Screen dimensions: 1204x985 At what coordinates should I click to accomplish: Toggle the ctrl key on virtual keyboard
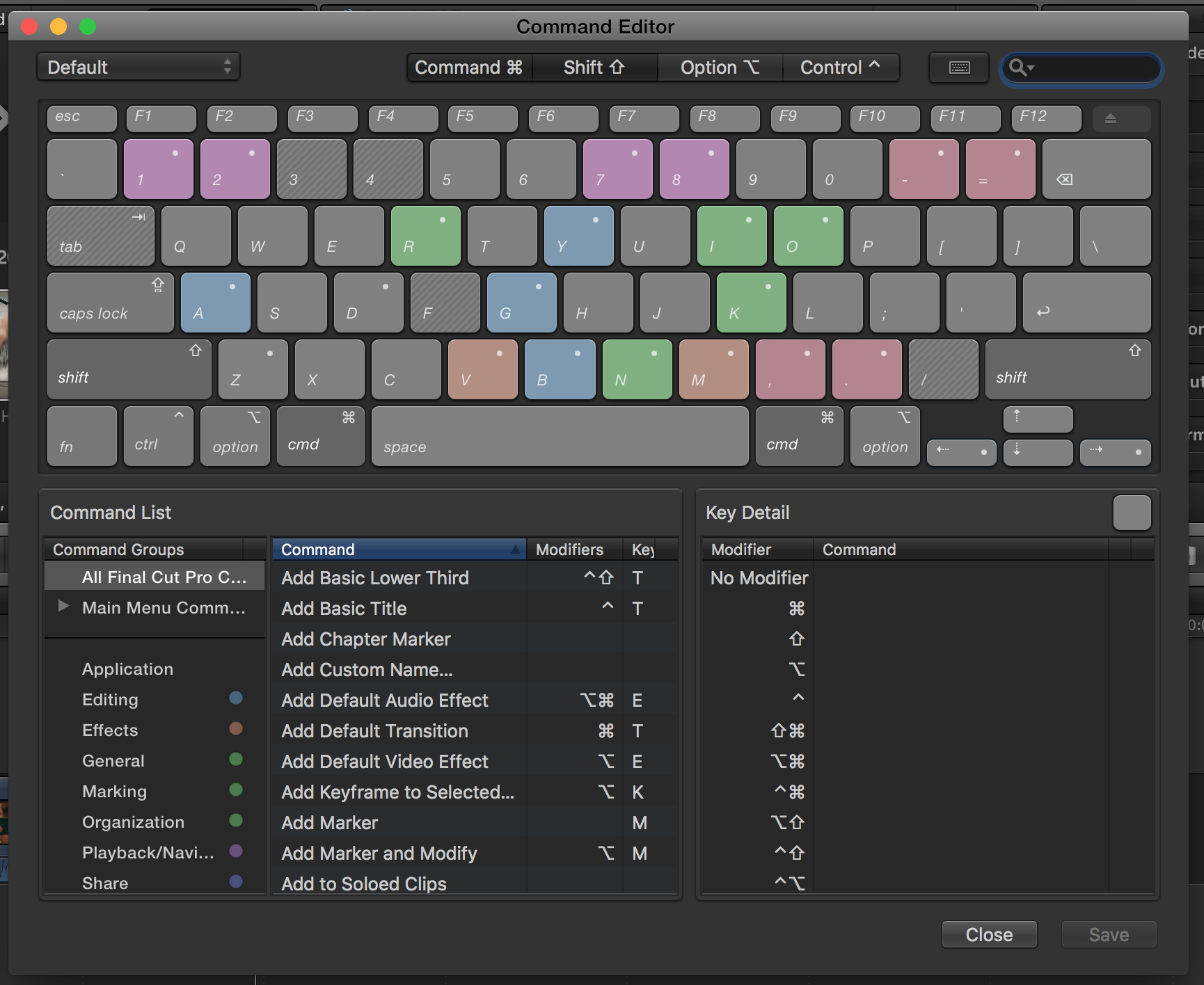click(x=158, y=436)
